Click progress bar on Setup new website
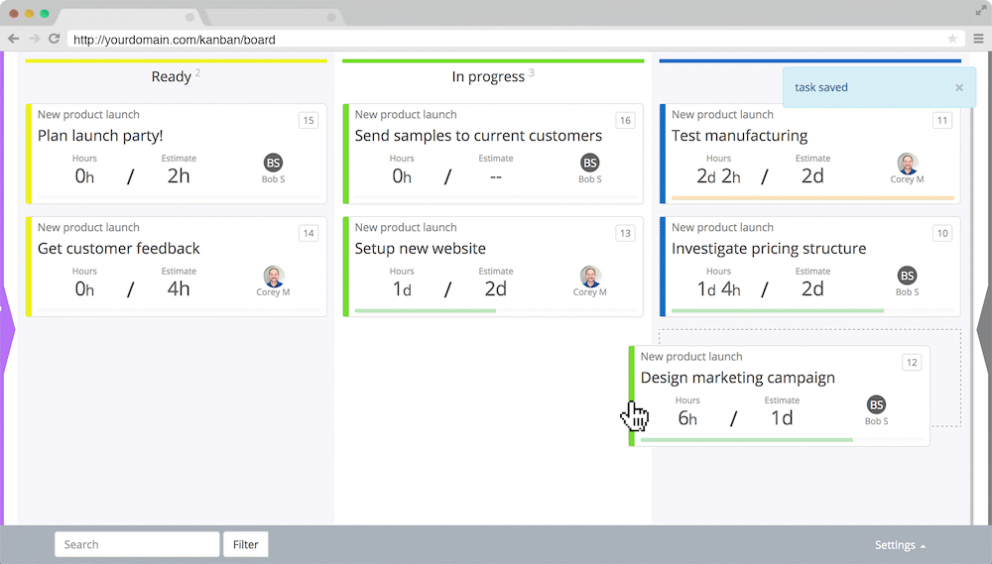This screenshot has height=564, width=992. point(495,311)
